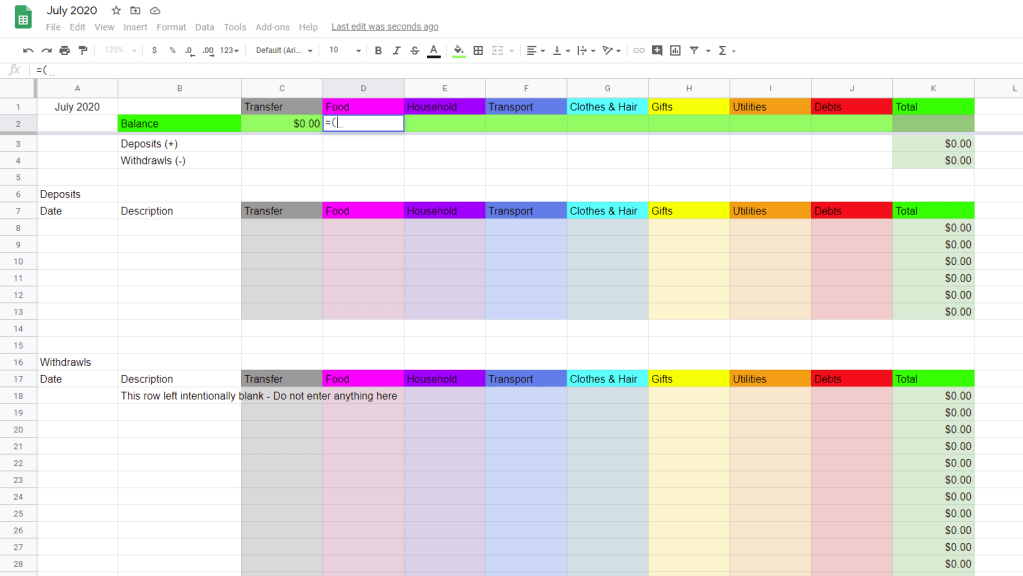Toggle italic formatting
Screen dimensions: 1023x576
(x=396, y=50)
